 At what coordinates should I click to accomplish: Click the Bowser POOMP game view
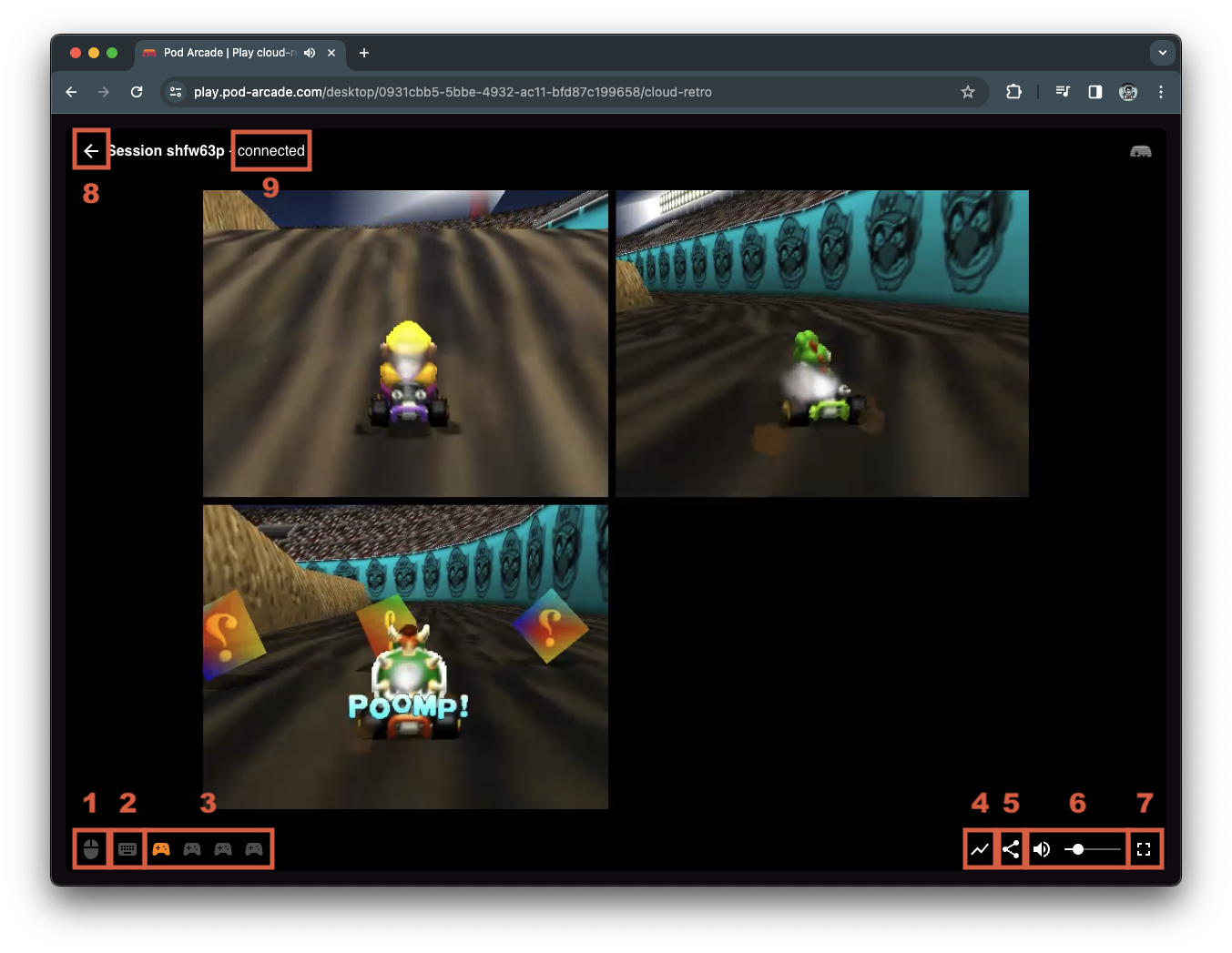[x=405, y=657]
